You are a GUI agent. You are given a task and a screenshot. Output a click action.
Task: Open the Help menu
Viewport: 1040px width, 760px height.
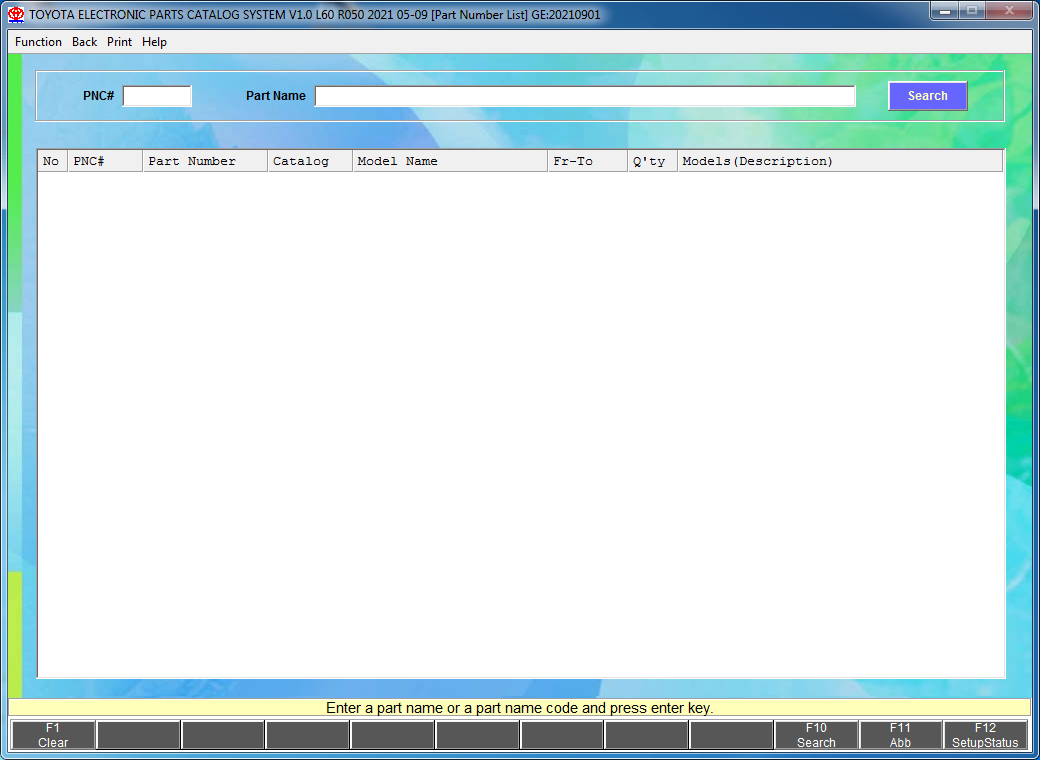(x=154, y=42)
